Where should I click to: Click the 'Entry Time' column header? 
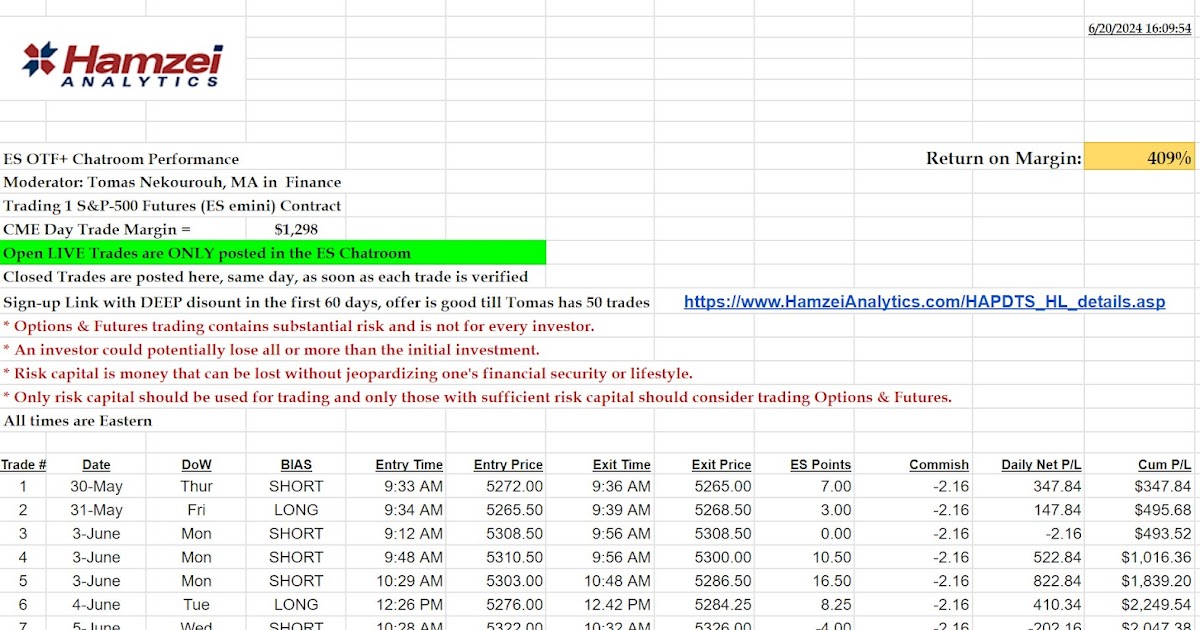(x=409, y=465)
